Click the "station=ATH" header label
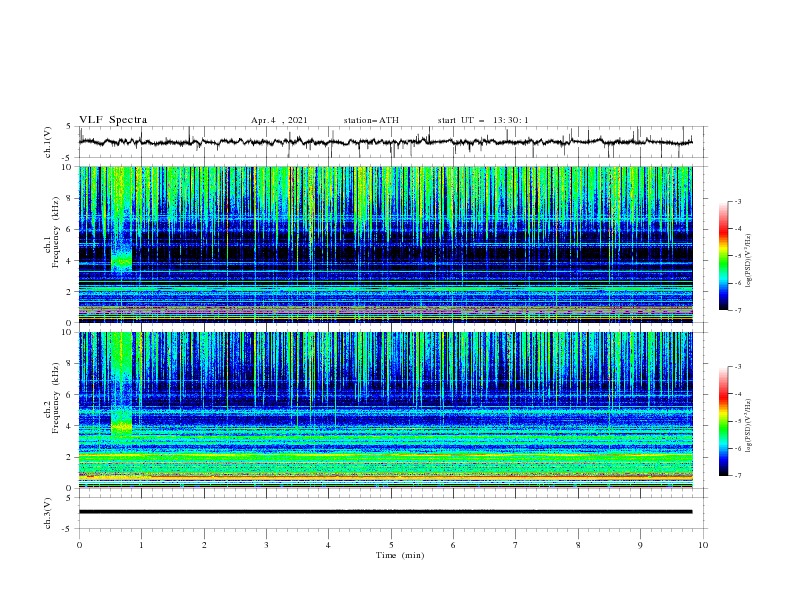Image resolution: width=792 pixels, height=612 pixels. coord(371,120)
